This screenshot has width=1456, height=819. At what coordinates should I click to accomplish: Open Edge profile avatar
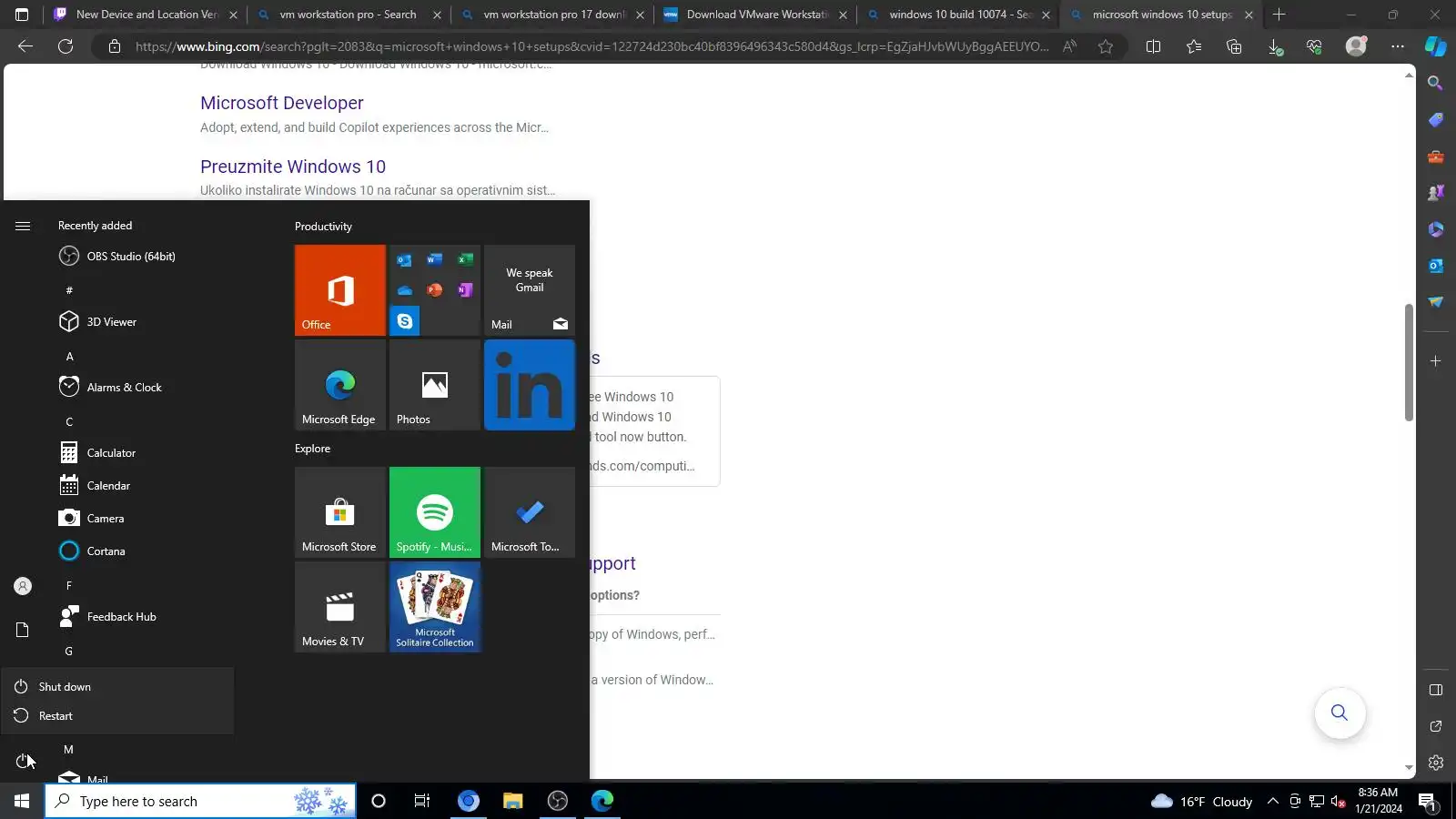click(x=1356, y=46)
